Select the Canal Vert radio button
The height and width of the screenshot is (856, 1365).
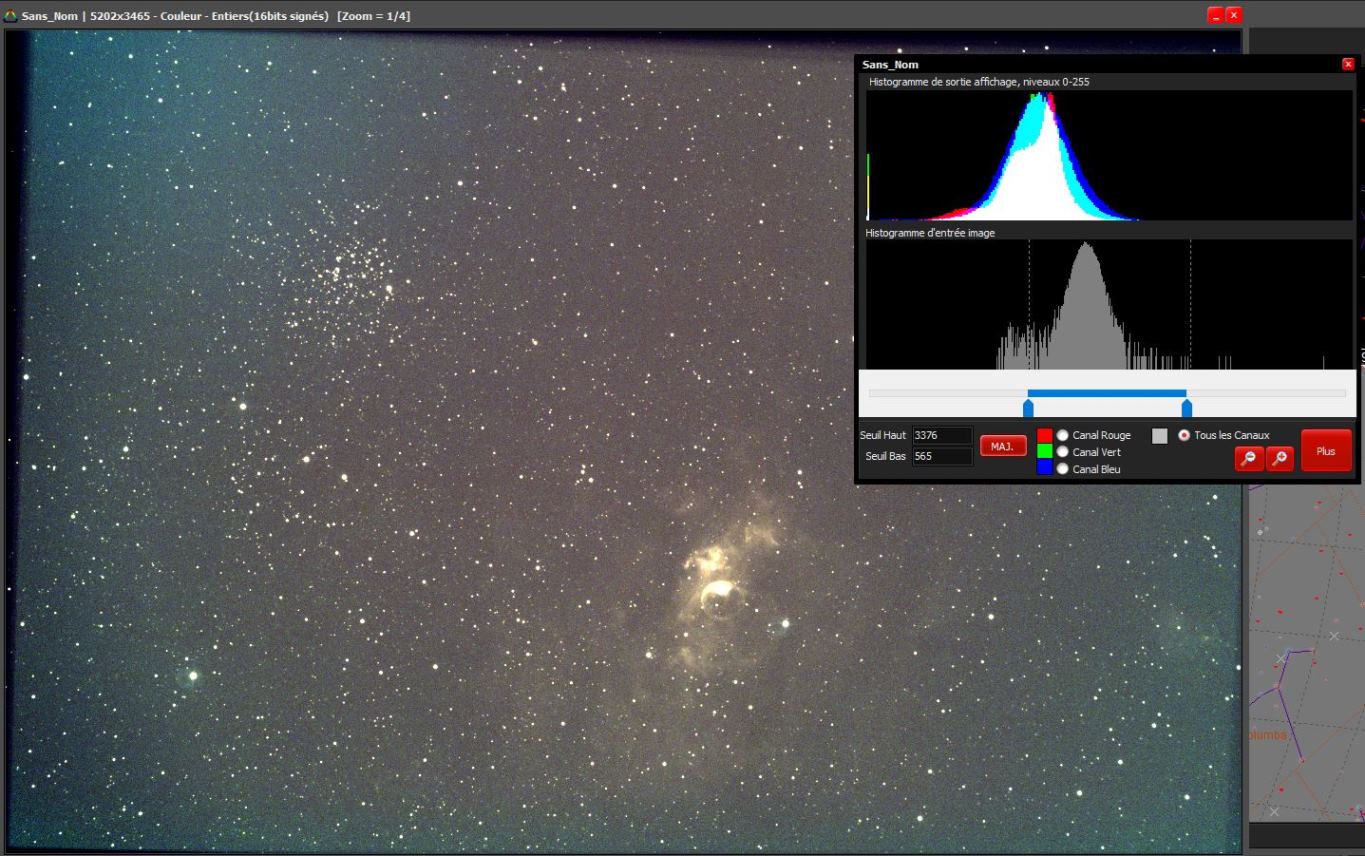point(1062,452)
